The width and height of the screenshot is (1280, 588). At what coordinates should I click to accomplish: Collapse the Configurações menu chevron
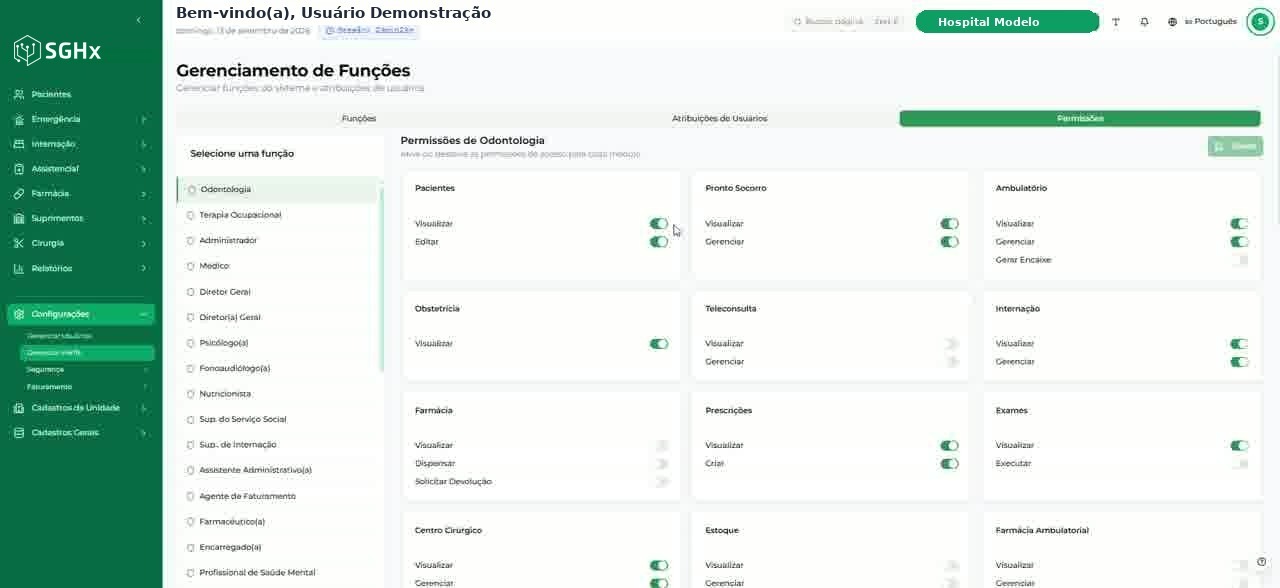click(x=143, y=314)
